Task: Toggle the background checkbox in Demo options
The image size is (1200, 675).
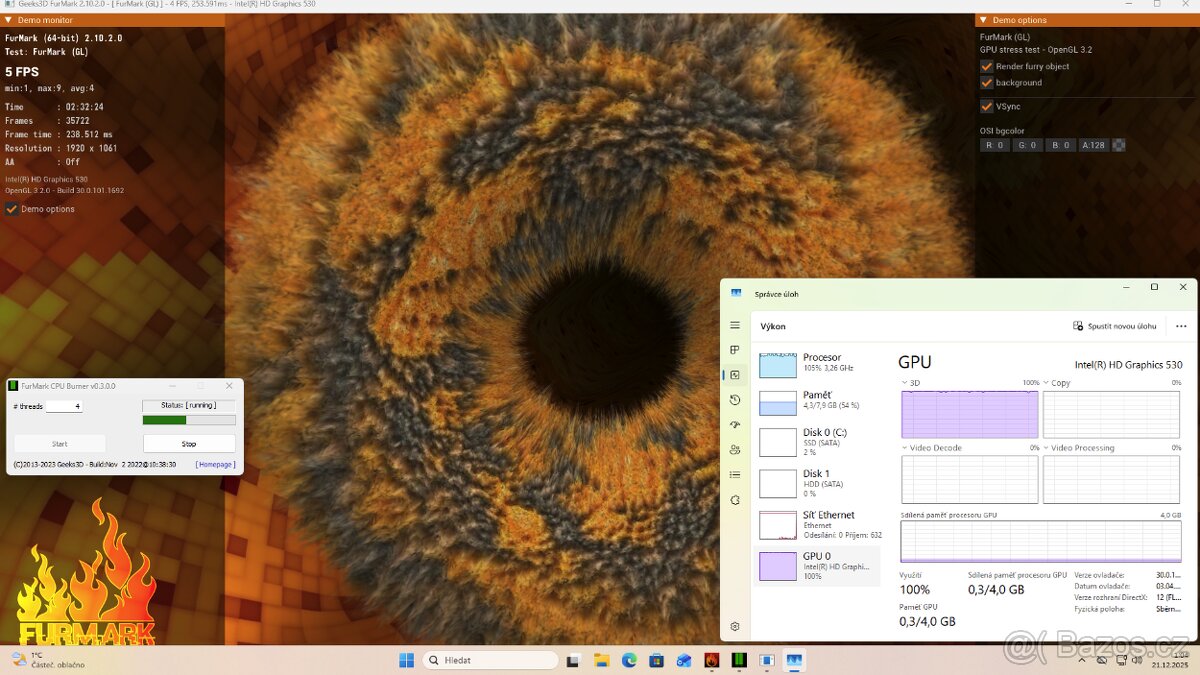Action: 987,83
